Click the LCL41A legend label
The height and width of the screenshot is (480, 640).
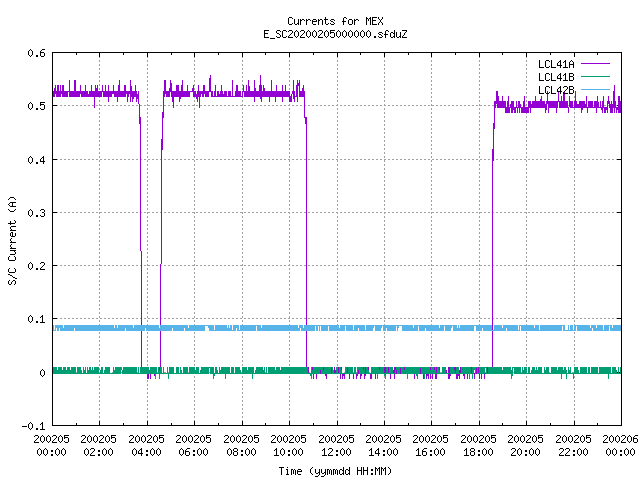(556, 64)
